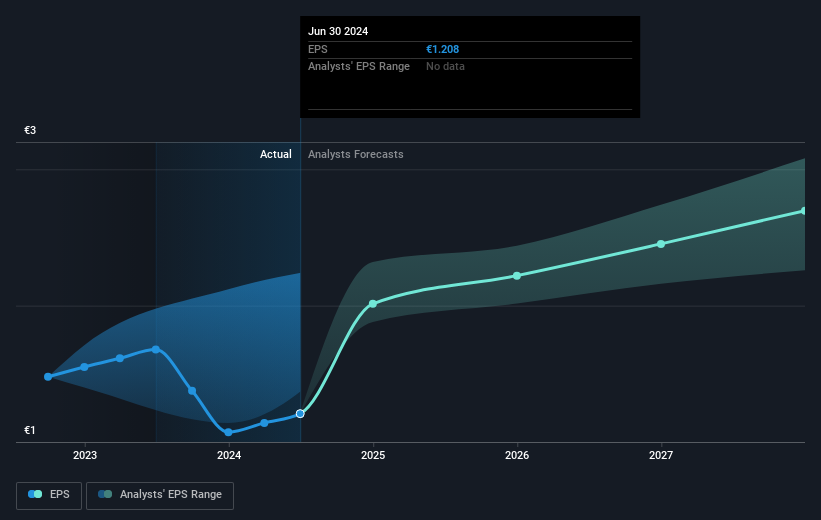821x520 pixels.
Task: Toggle the Analysts' EPS Range legend
Action: pyautogui.click(x=160, y=495)
